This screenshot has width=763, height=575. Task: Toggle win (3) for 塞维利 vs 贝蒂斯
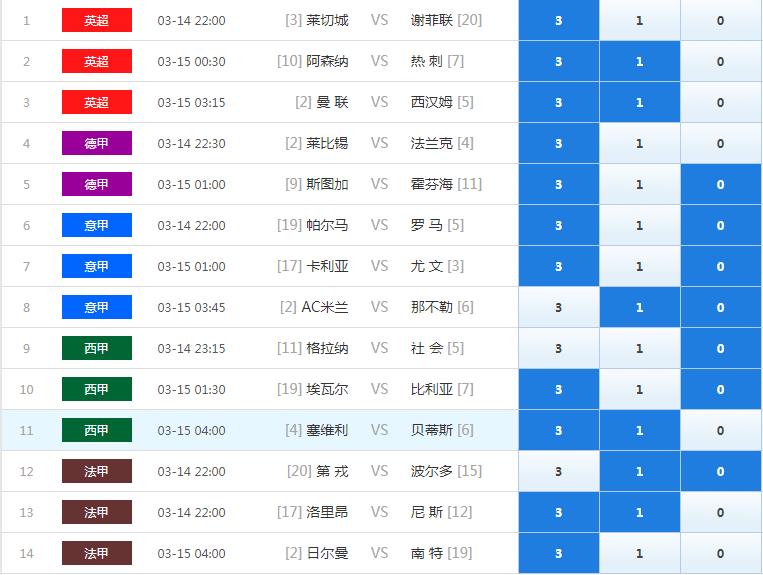559,430
